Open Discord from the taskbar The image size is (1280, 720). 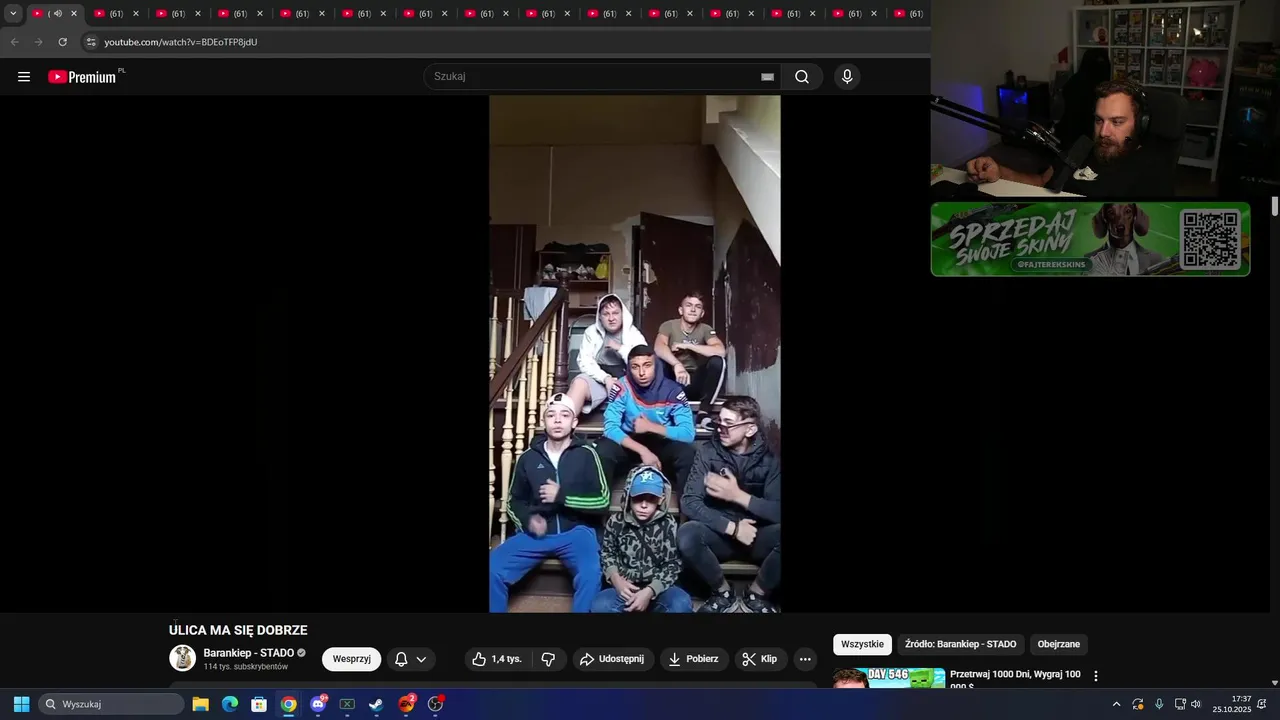point(318,704)
